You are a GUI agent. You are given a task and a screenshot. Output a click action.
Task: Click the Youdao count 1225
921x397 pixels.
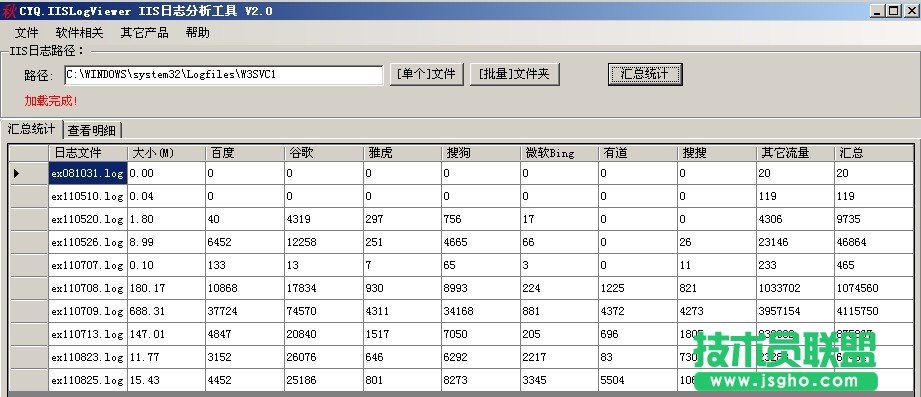(x=638, y=288)
